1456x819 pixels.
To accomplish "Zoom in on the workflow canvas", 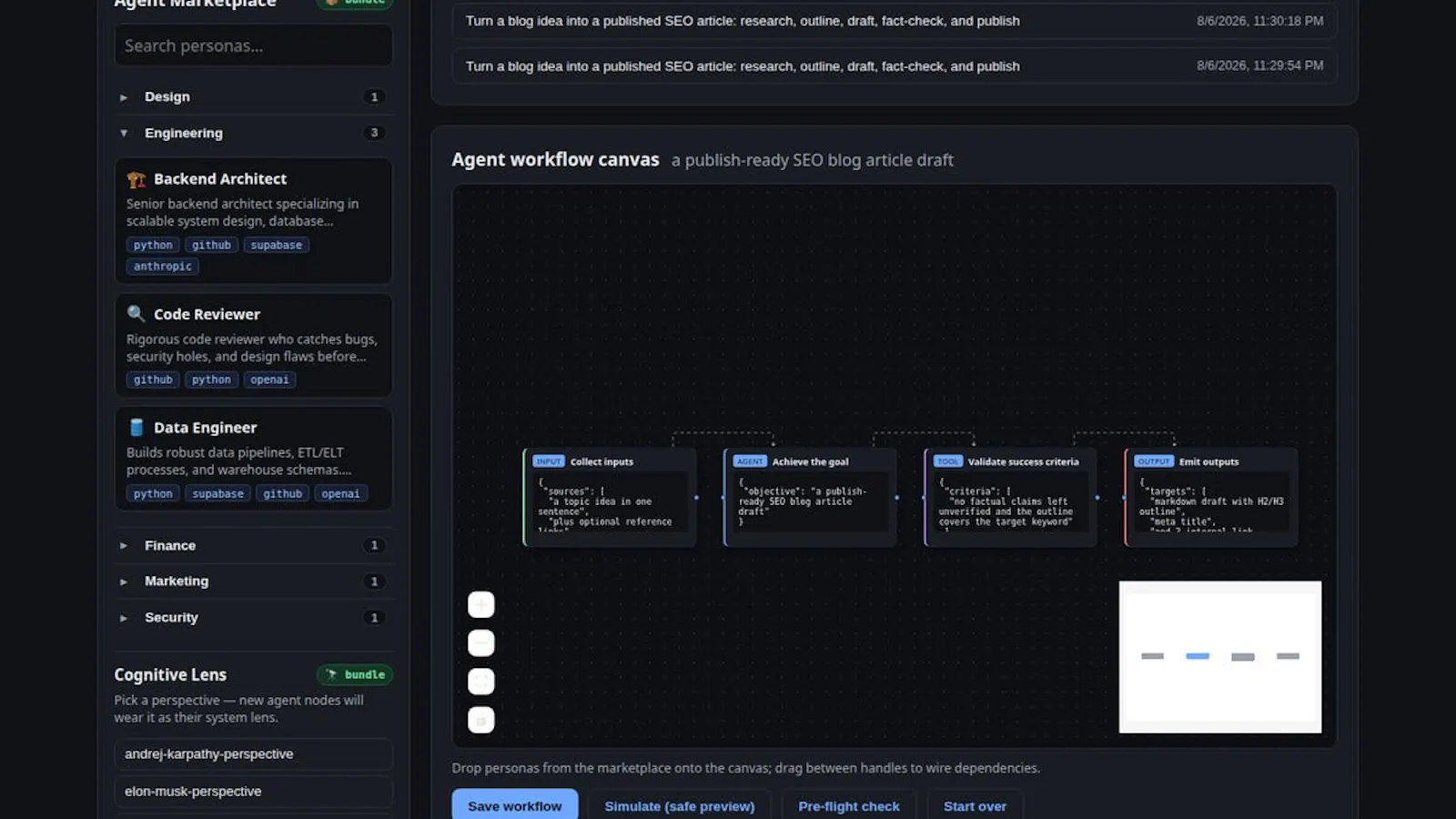I will [481, 604].
